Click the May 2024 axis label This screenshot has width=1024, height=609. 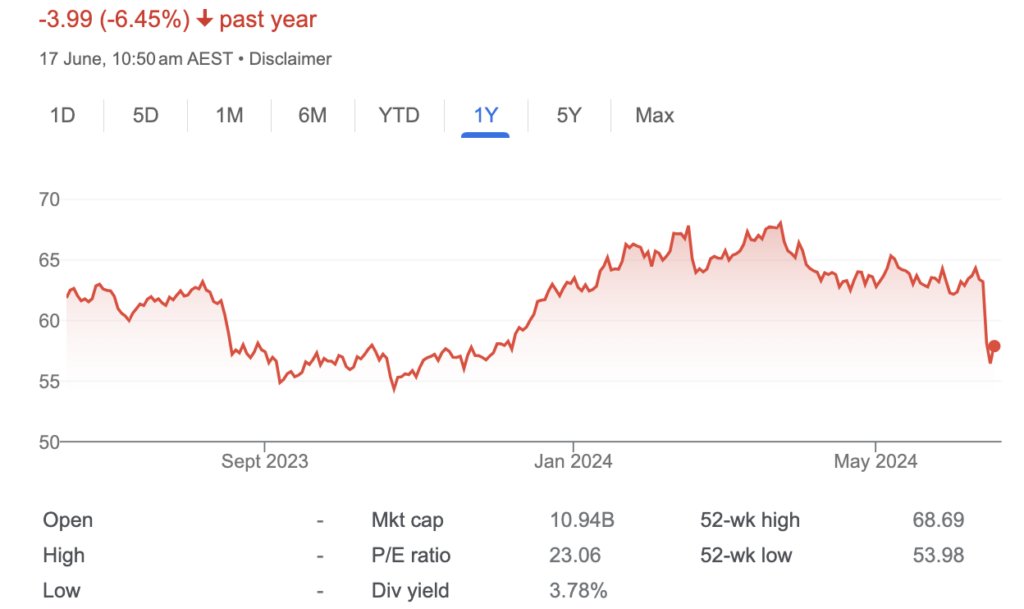tap(875, 461)
